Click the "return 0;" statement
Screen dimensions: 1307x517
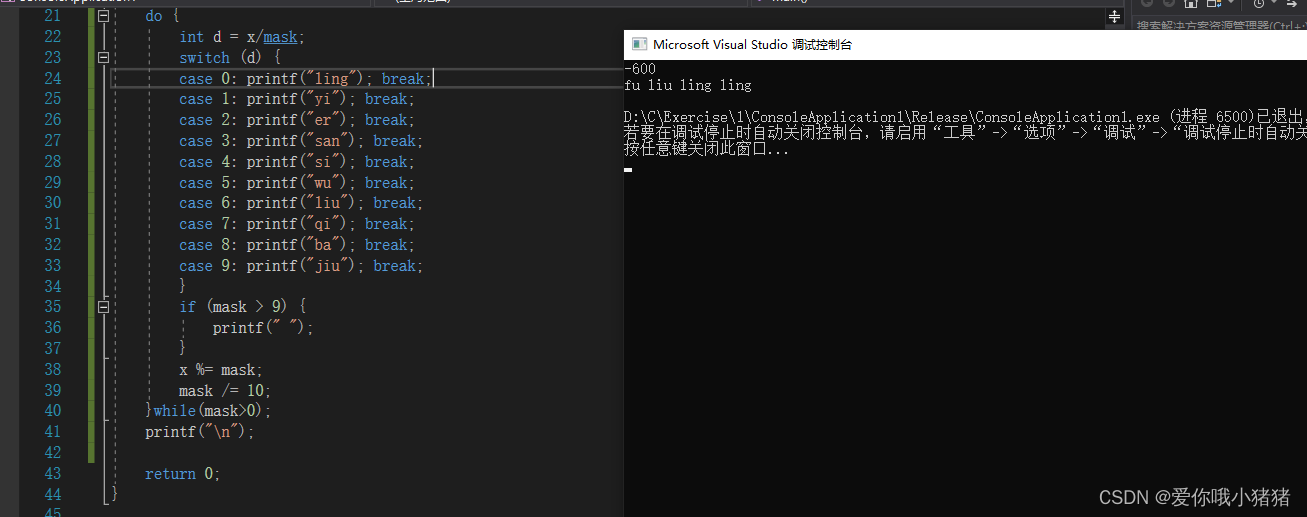click(182, 474)
